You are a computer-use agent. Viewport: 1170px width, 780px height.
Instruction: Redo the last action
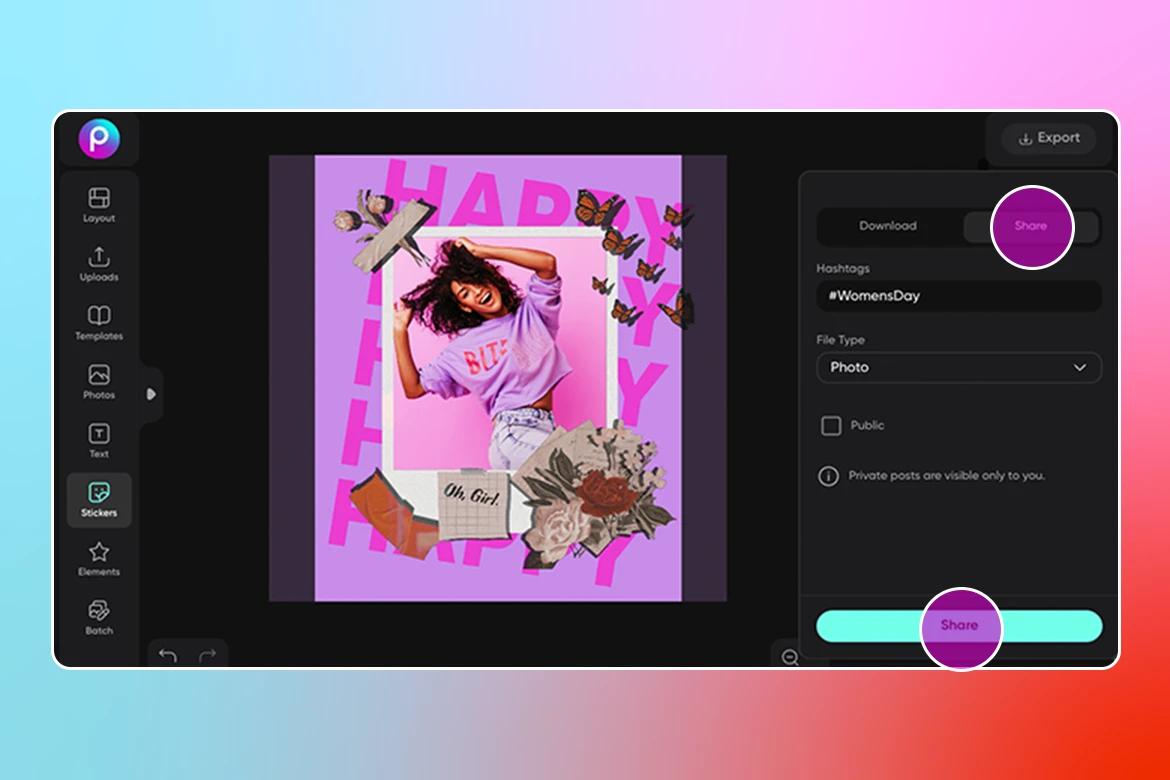tap(207, 654)
